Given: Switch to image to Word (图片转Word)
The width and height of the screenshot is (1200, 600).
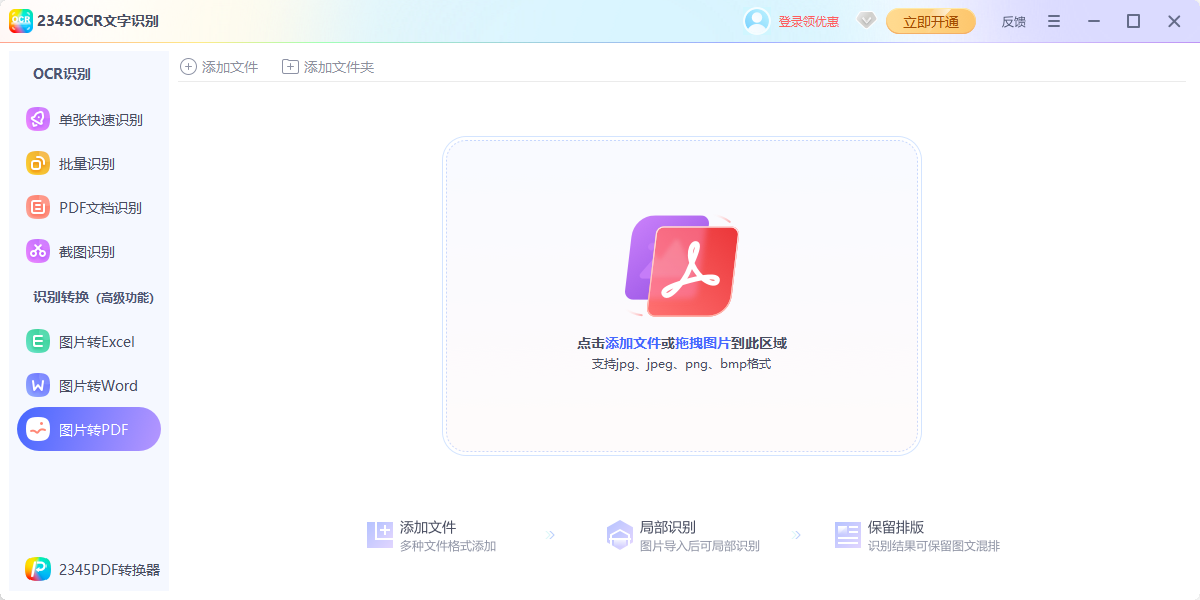Looking at the screenshot, I should click(x=98, y=386).
